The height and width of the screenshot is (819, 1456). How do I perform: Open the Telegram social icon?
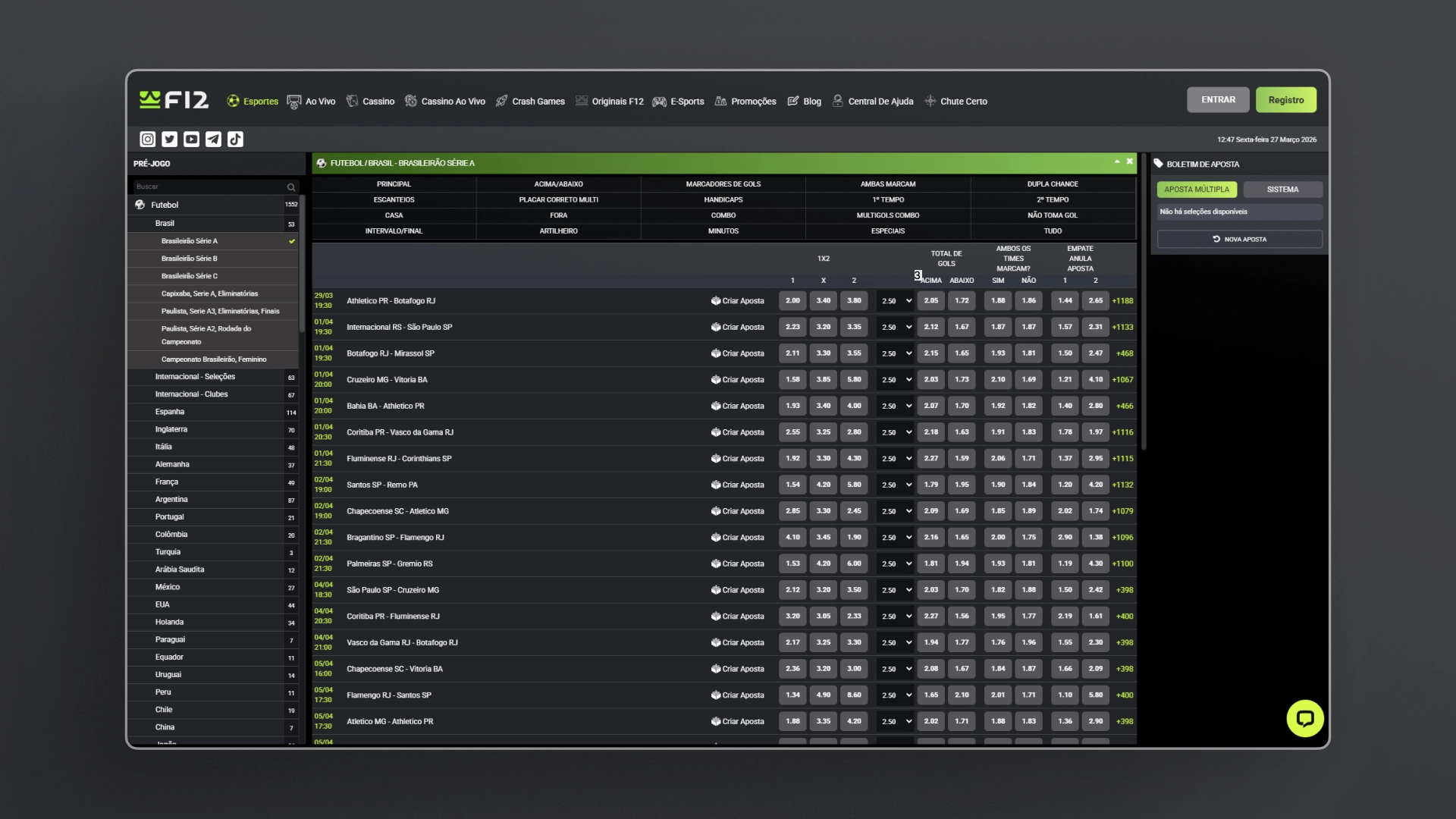click(x=214, y=140)
